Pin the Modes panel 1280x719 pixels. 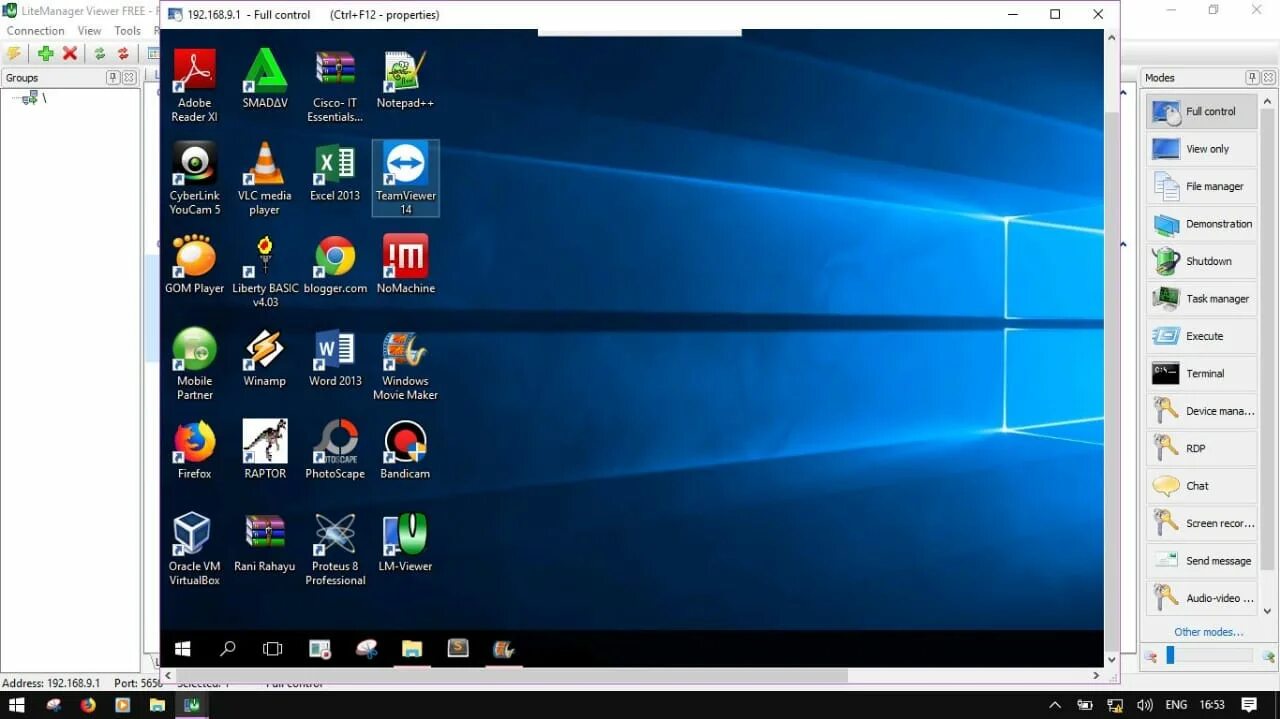pyautogui.click(x=1252, y=77)
